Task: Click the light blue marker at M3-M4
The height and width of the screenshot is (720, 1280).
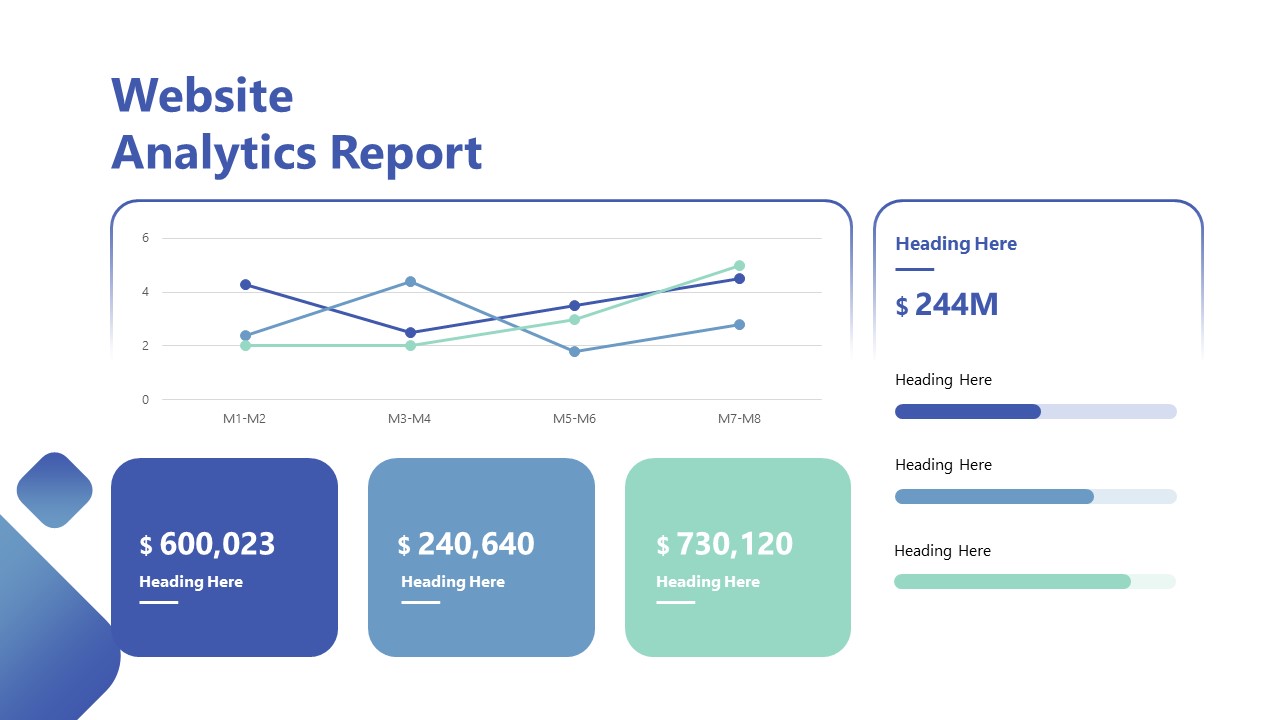Action: 409,281
